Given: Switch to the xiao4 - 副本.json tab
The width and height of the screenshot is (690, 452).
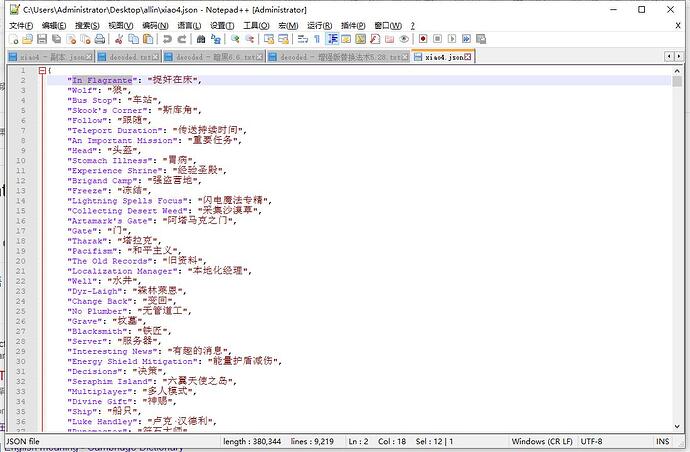Looking at the screenshot, I should [51, 57].
